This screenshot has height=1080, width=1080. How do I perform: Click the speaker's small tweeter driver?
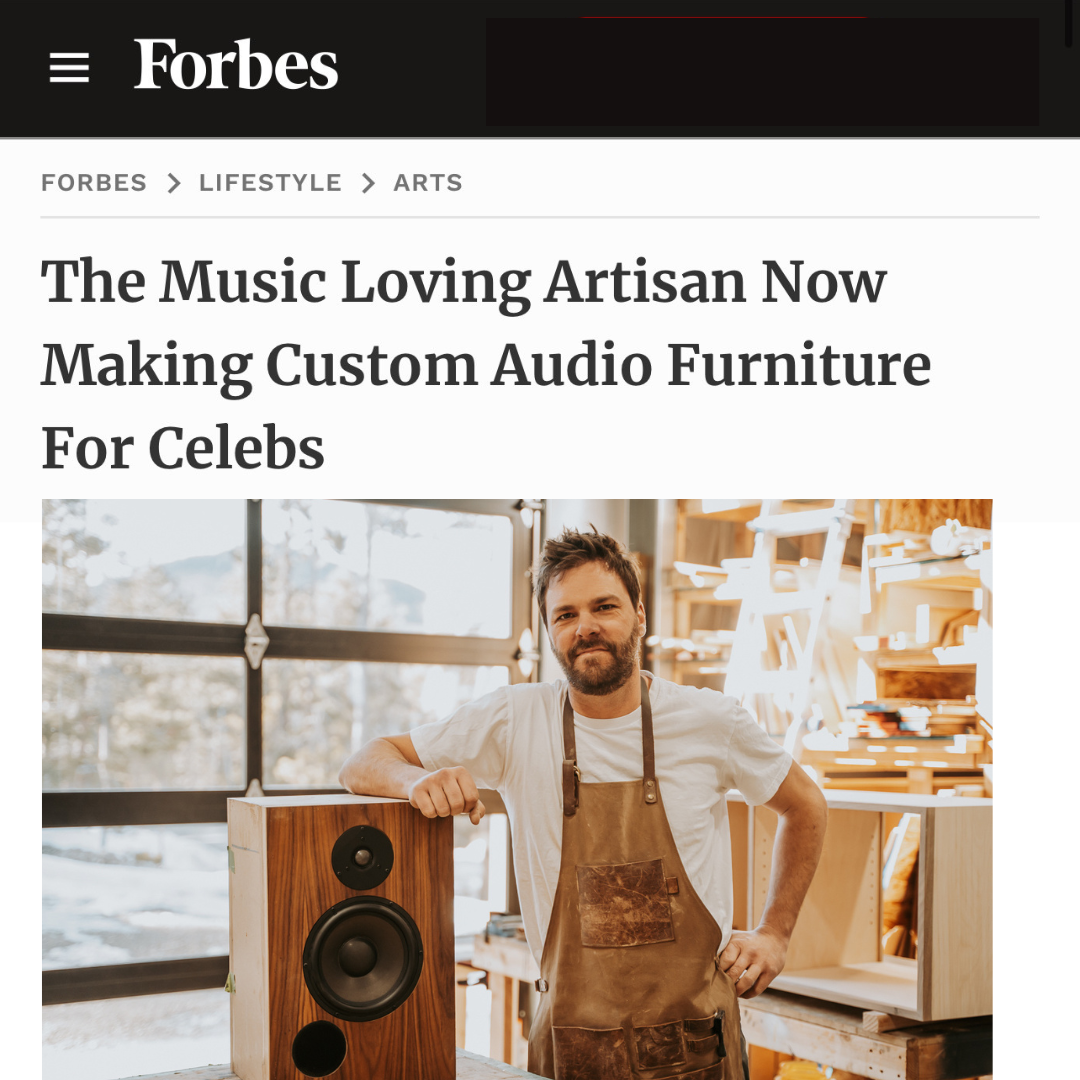point(362,858)
